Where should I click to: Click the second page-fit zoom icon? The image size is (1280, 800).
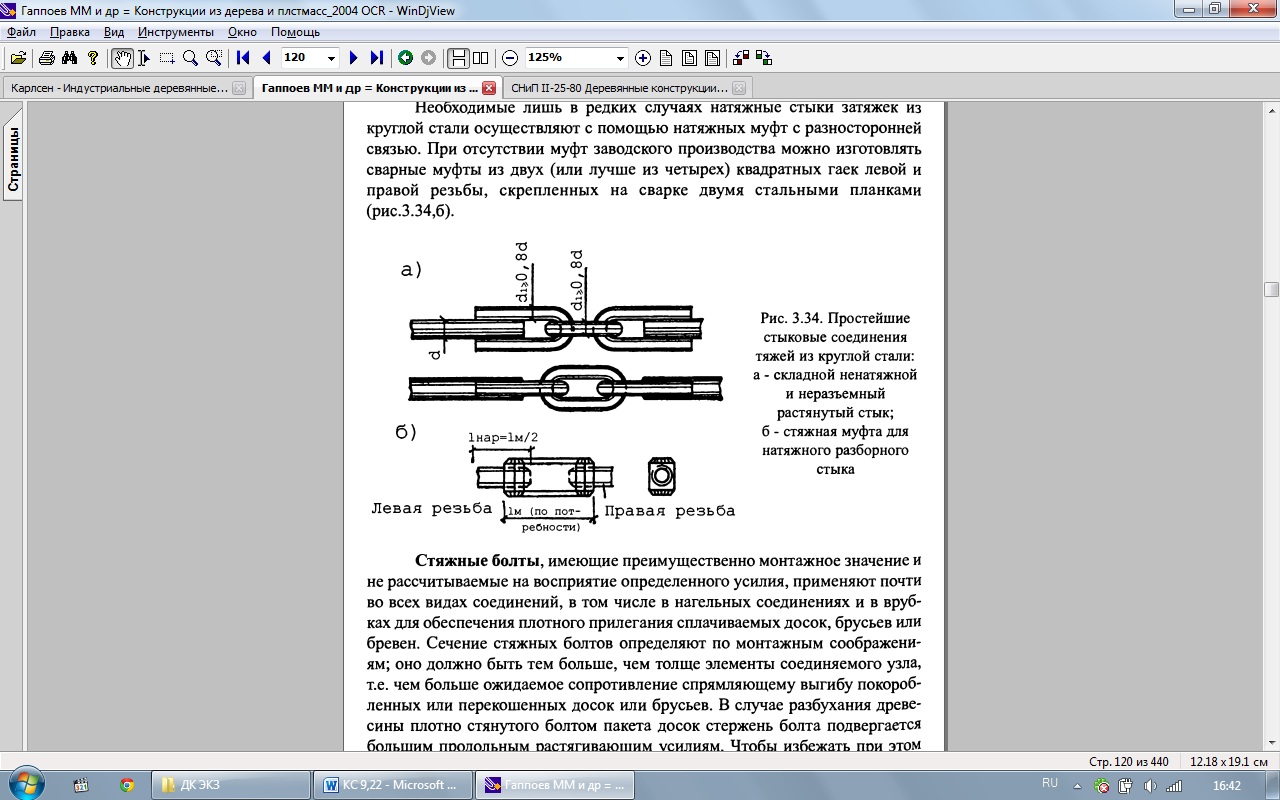point(689,58)
